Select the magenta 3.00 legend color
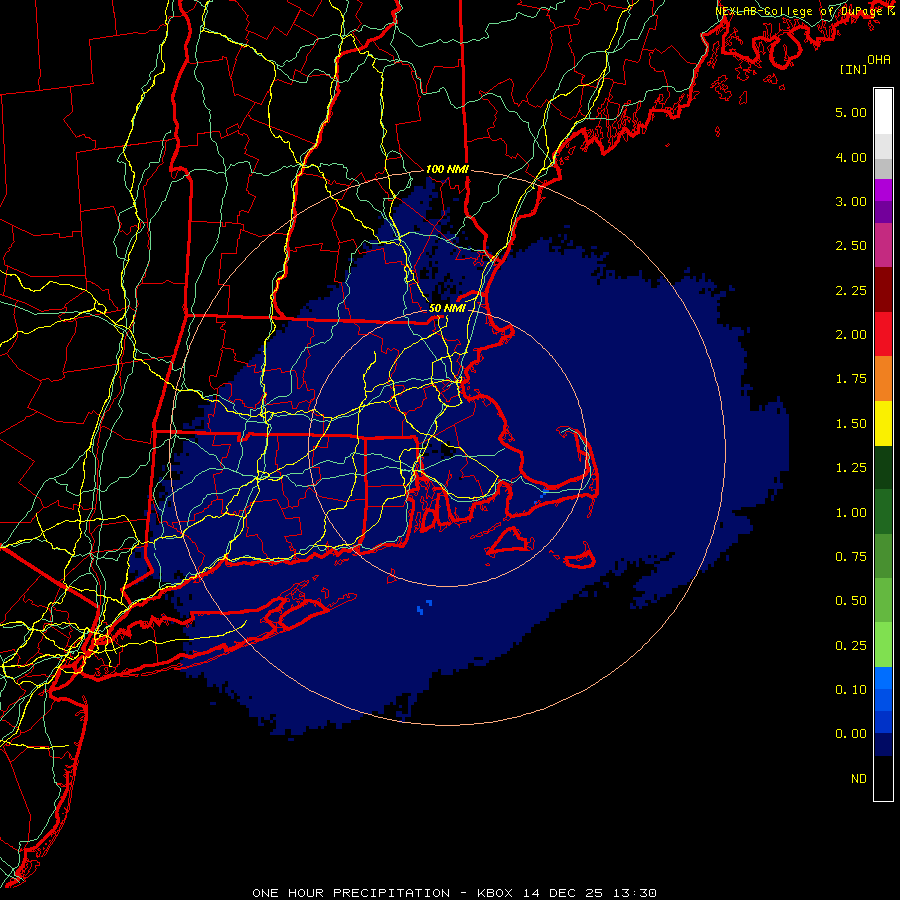Viewport: 900px width, 900px height. (x=883, y=190)
